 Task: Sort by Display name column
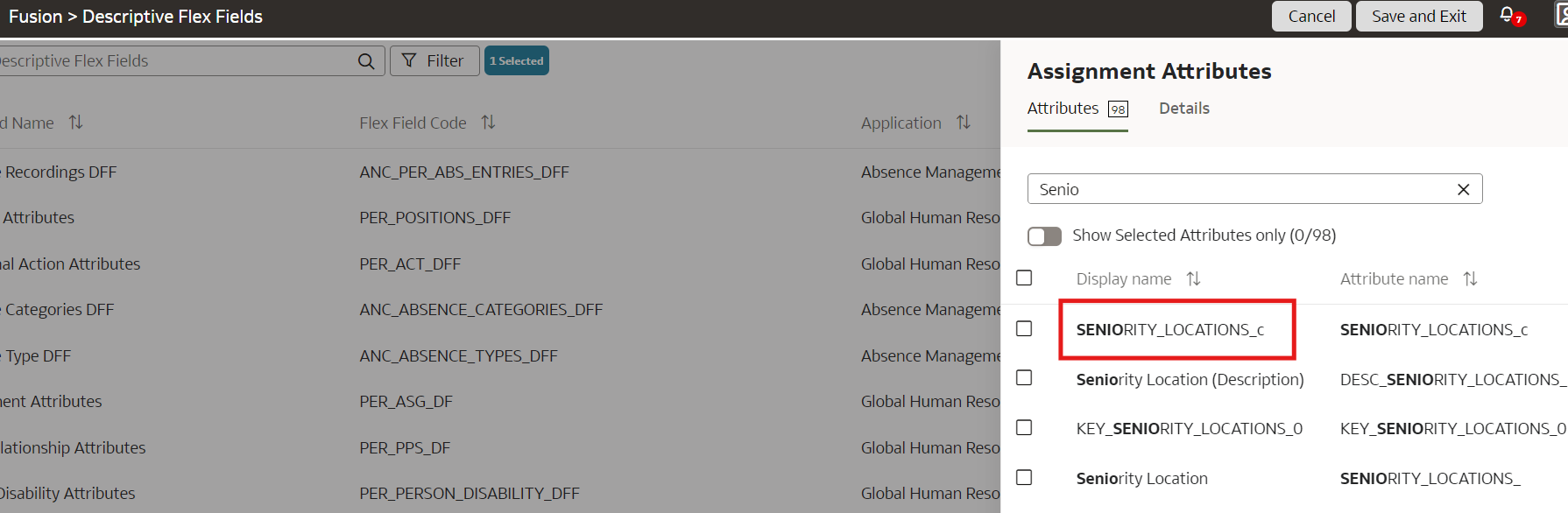tap(1193, 278)
